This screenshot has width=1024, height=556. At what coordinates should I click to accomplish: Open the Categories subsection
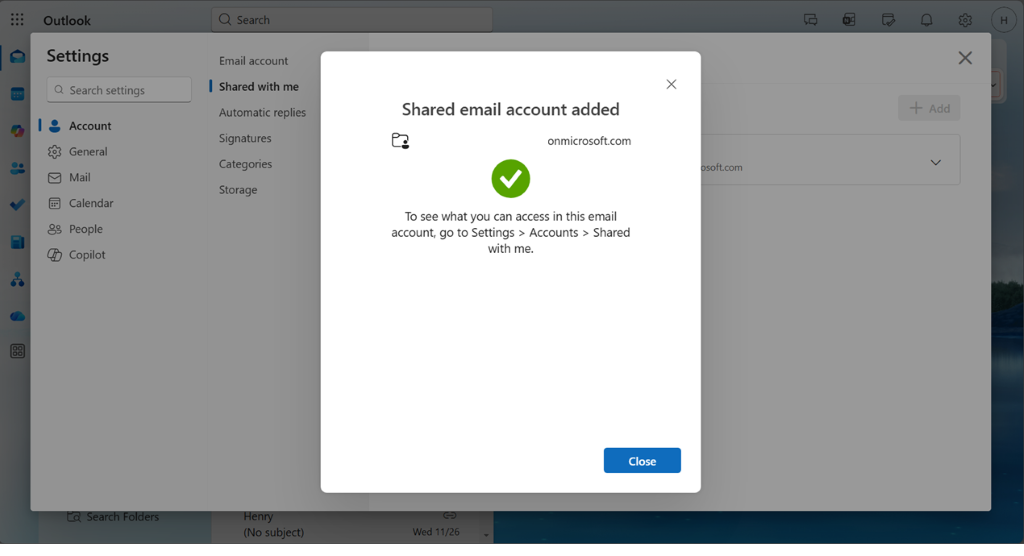point(246,164)
